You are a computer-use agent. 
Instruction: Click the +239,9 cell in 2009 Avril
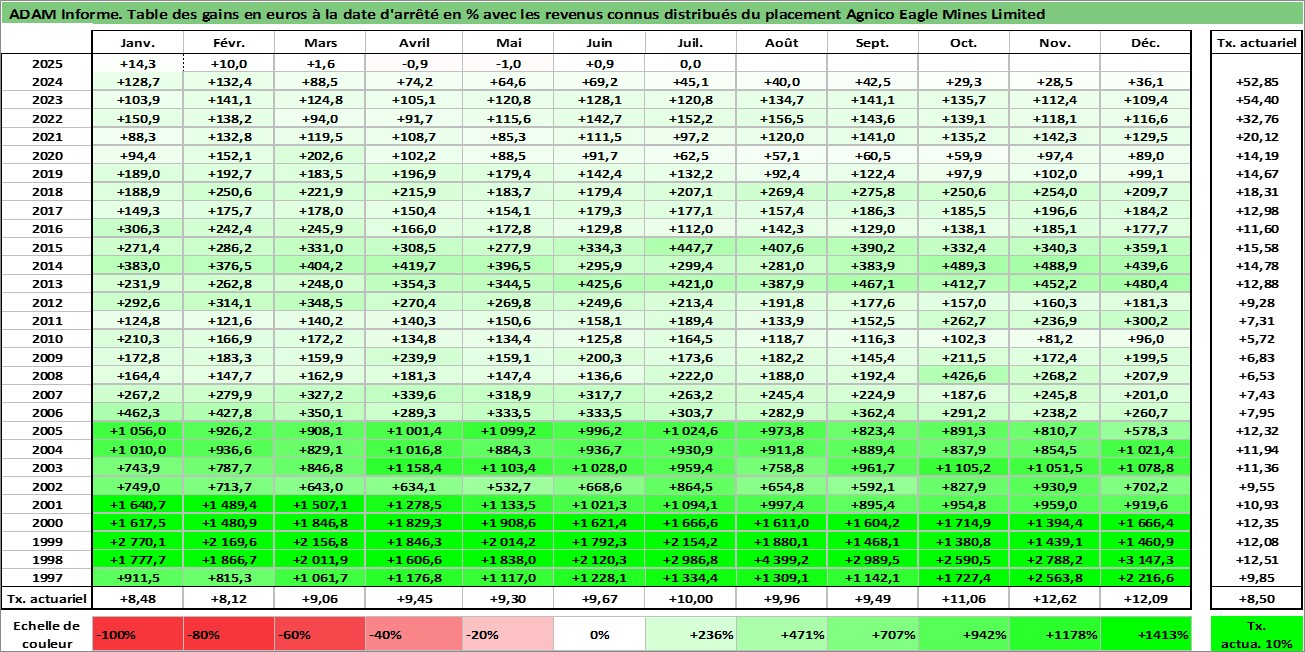412,358
